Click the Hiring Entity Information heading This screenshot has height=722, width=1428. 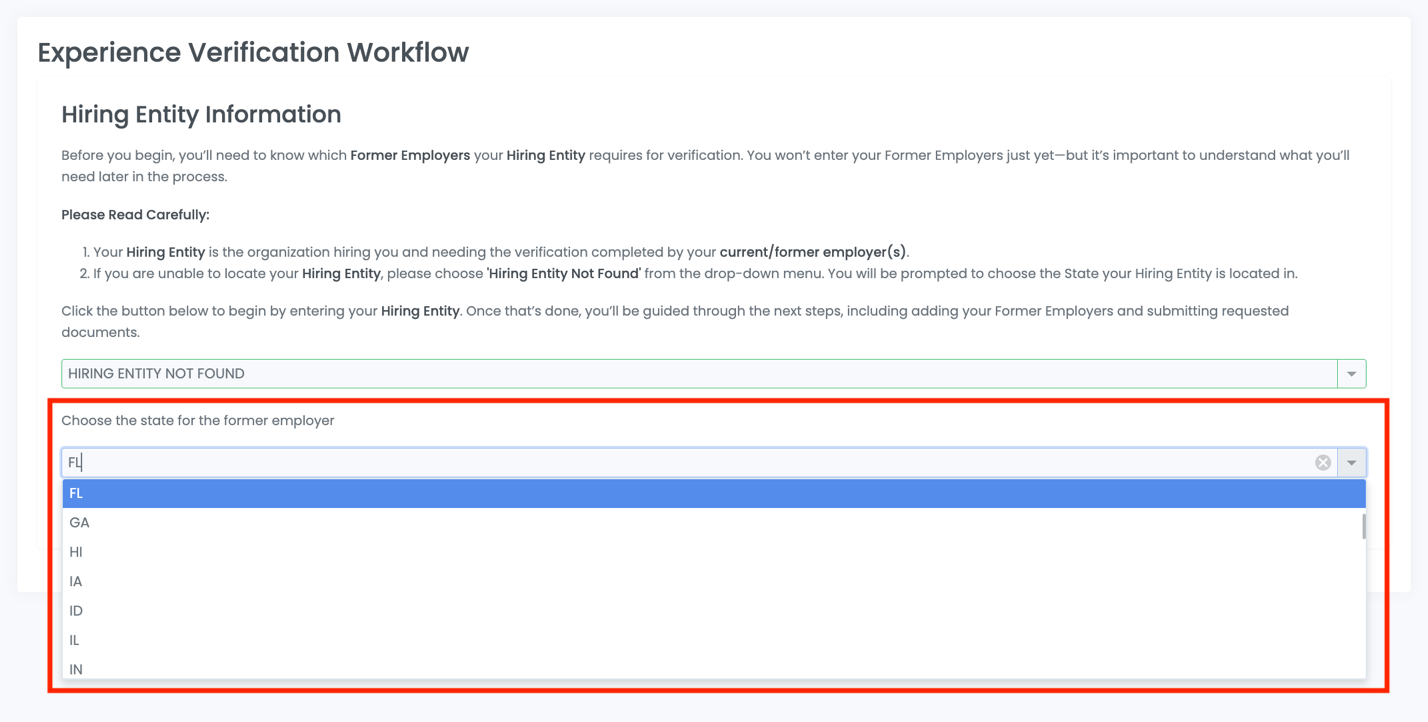201,114
